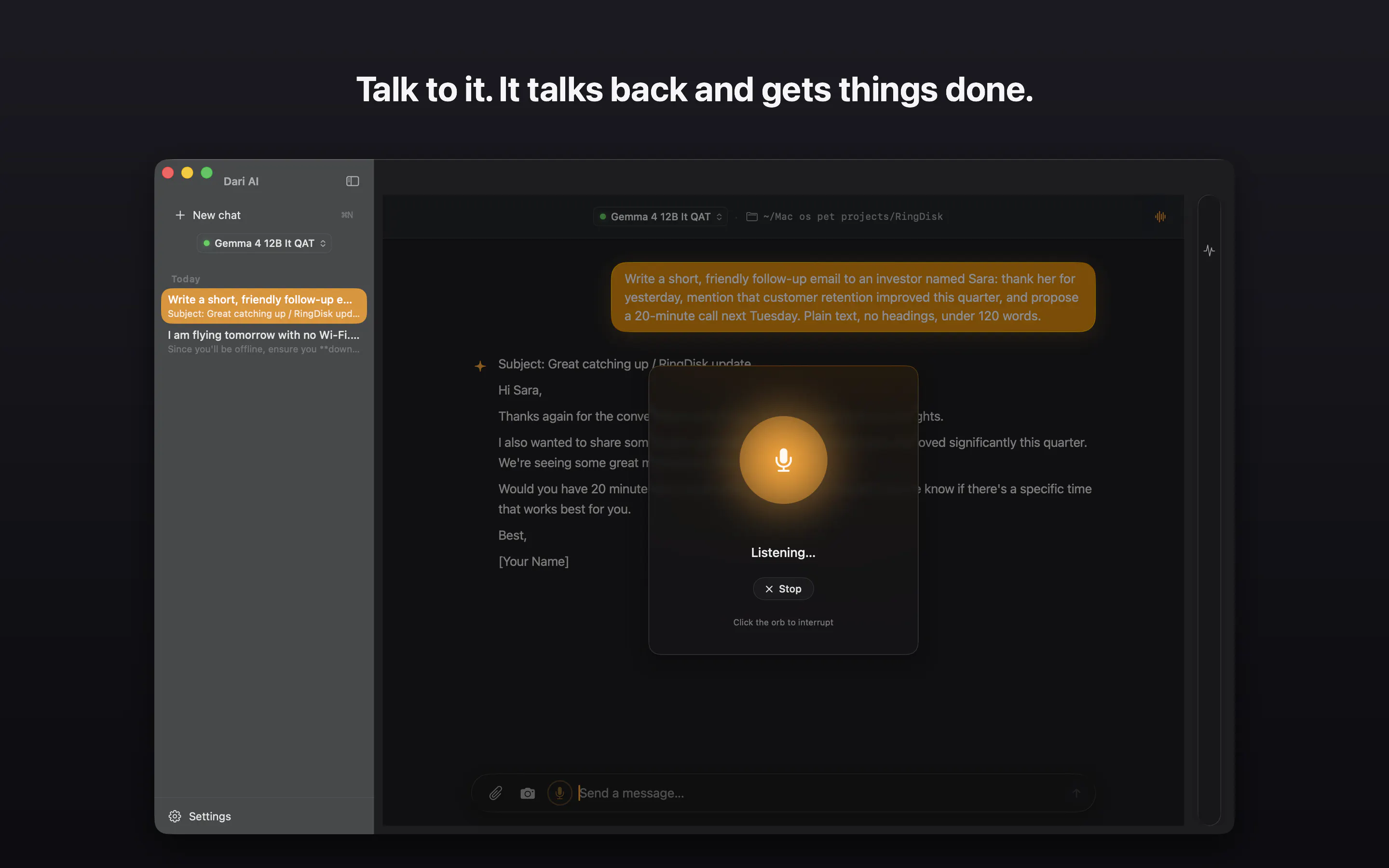This screenshot has width=1389, height=868.
Task: Click the folder path ~/Mac os pet projects/RingDisk
Action: pyautogui.click(x=852, y=217)
